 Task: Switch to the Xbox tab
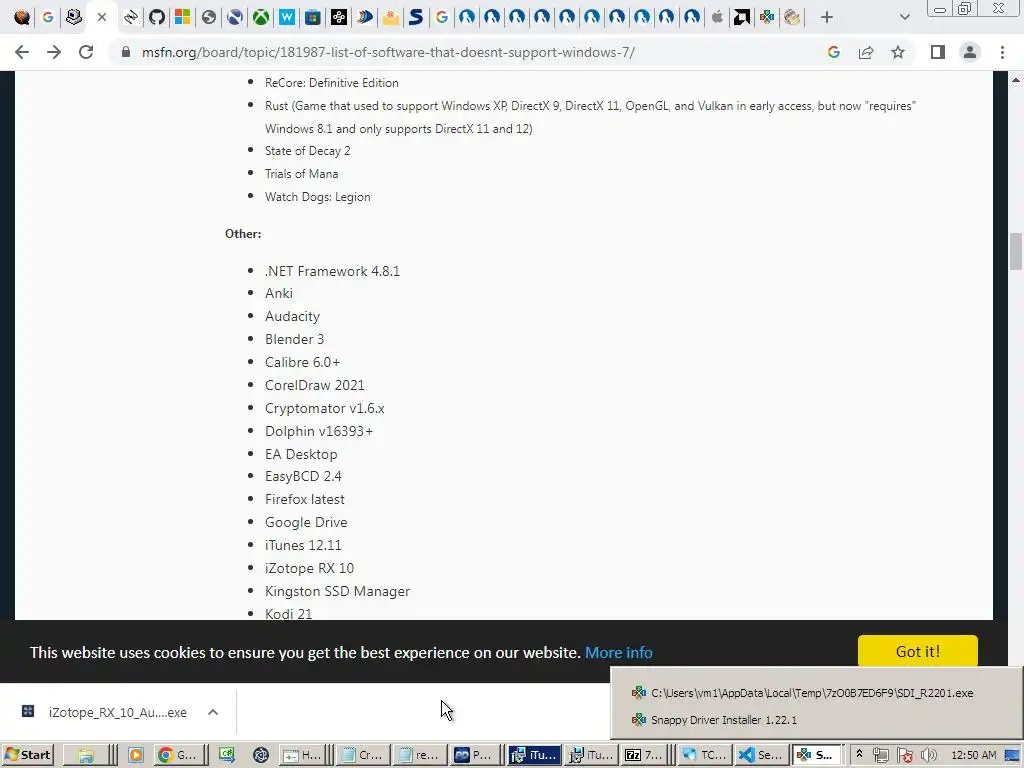[261, 17]
